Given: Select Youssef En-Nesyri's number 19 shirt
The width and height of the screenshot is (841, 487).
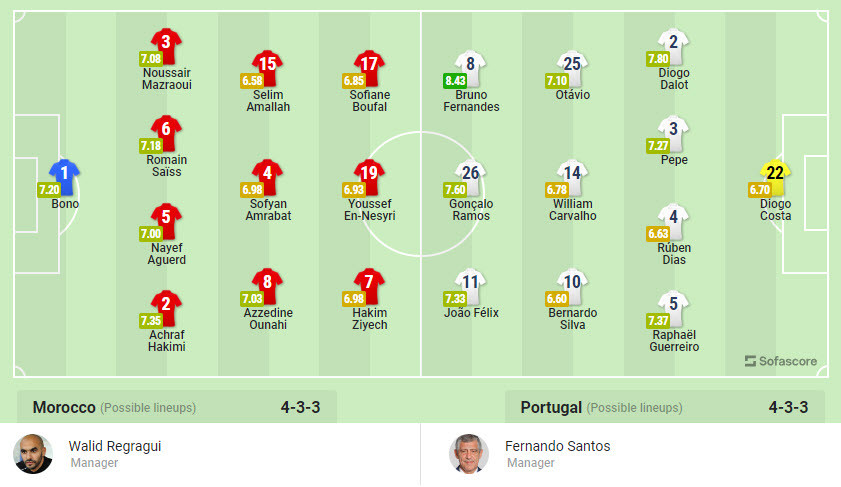Looking at the screenshot, I should tap(370, 174).
